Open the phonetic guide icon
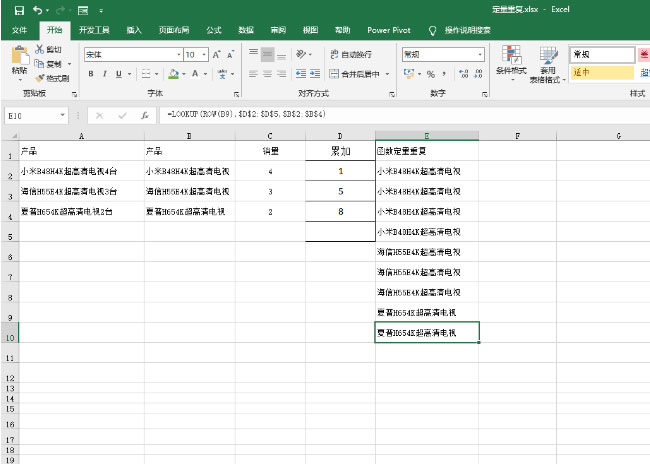The height and width of the screenshot is (464, 650). pos(223,74)
